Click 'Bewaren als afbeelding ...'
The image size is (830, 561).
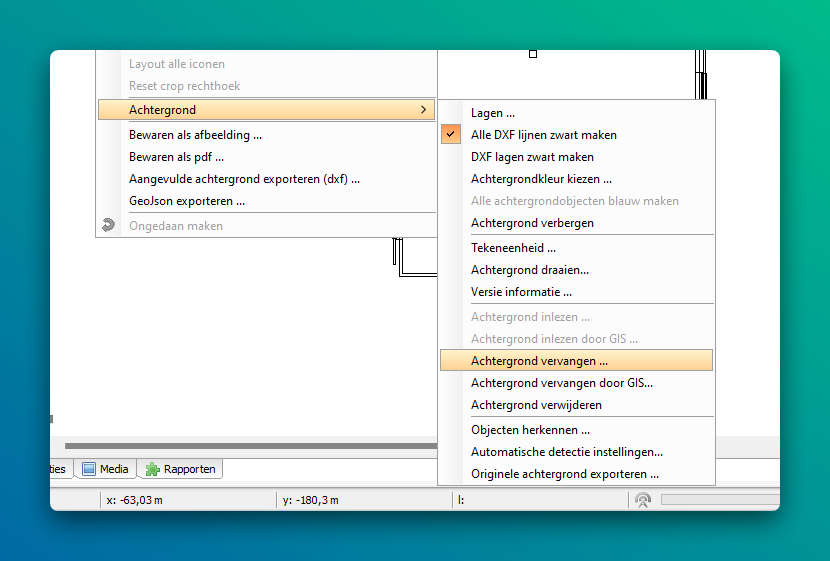coord(195,135)
